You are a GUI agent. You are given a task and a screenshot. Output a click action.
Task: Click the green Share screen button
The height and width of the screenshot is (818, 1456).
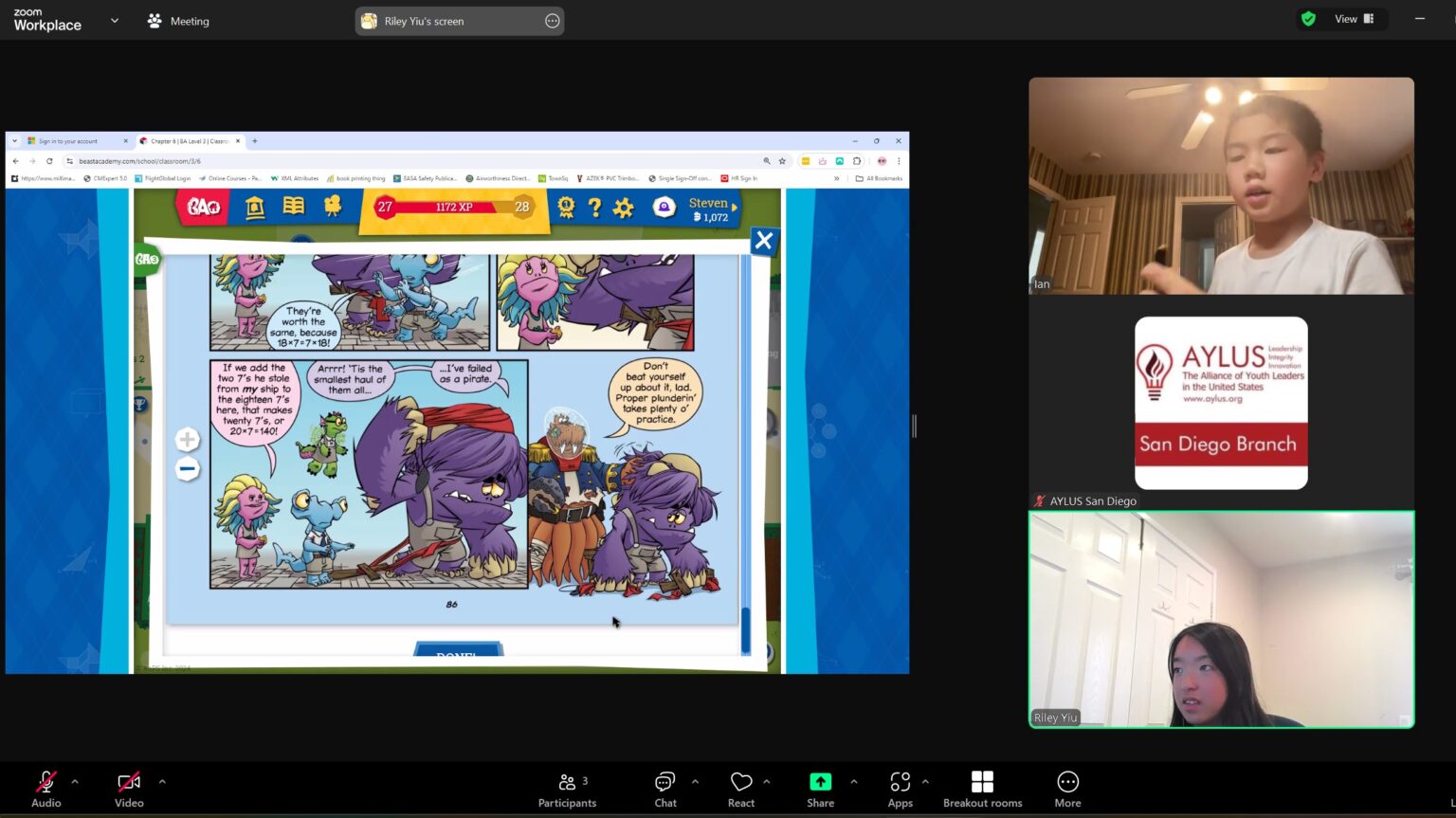click(x=820, y=789)
